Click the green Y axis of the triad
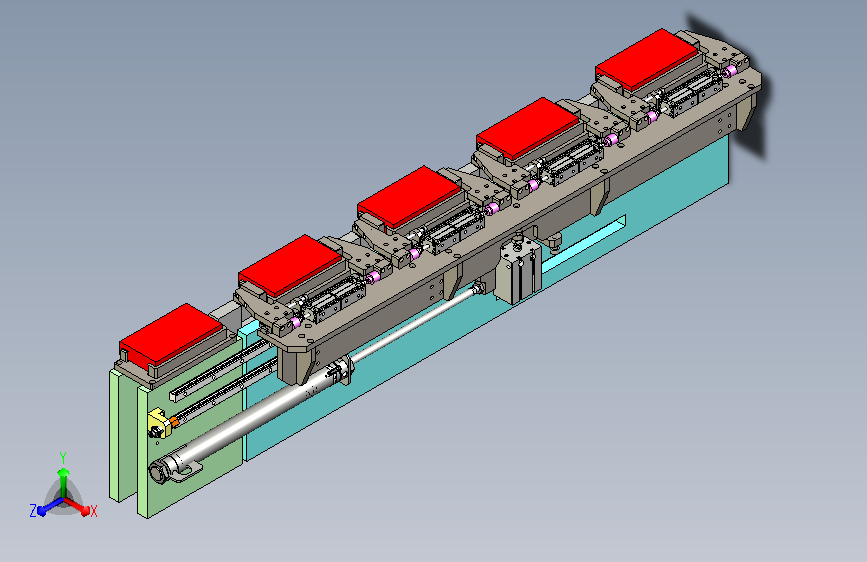The height and width of the screenshot is (562, 867). (63, 481)
